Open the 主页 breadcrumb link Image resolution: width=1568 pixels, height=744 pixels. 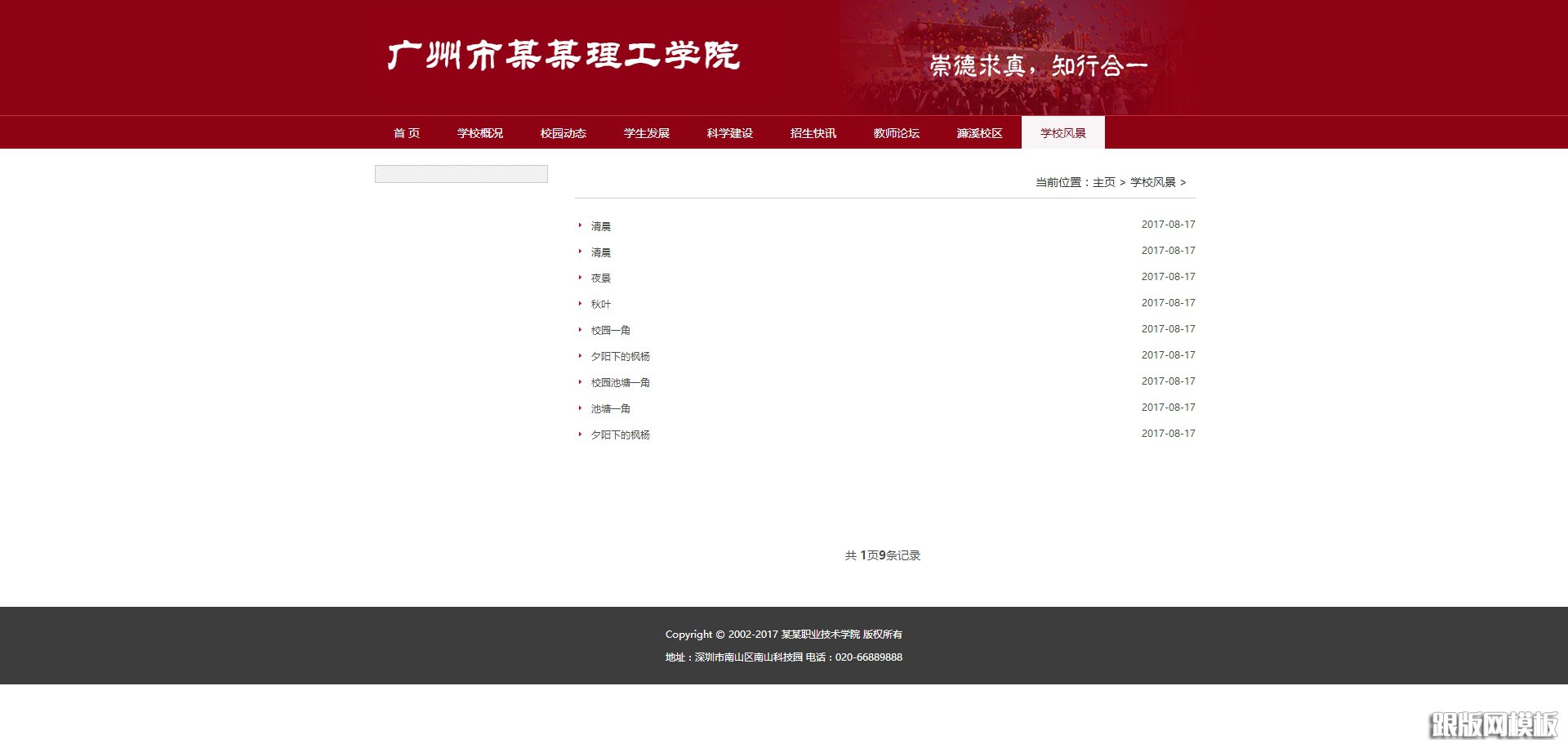coord(1104,182)
